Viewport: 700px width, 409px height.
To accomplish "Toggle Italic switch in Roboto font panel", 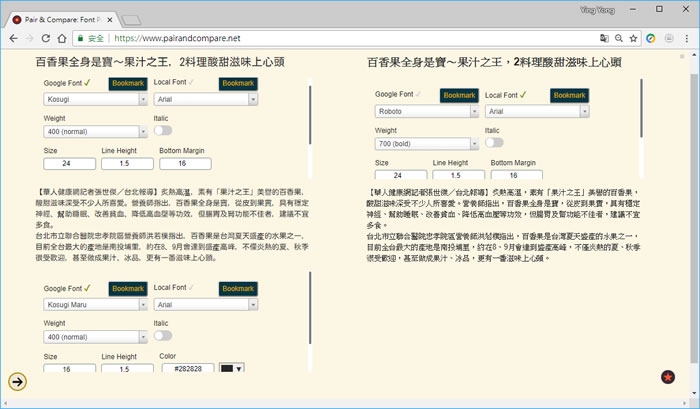I will tap(493, 142).
